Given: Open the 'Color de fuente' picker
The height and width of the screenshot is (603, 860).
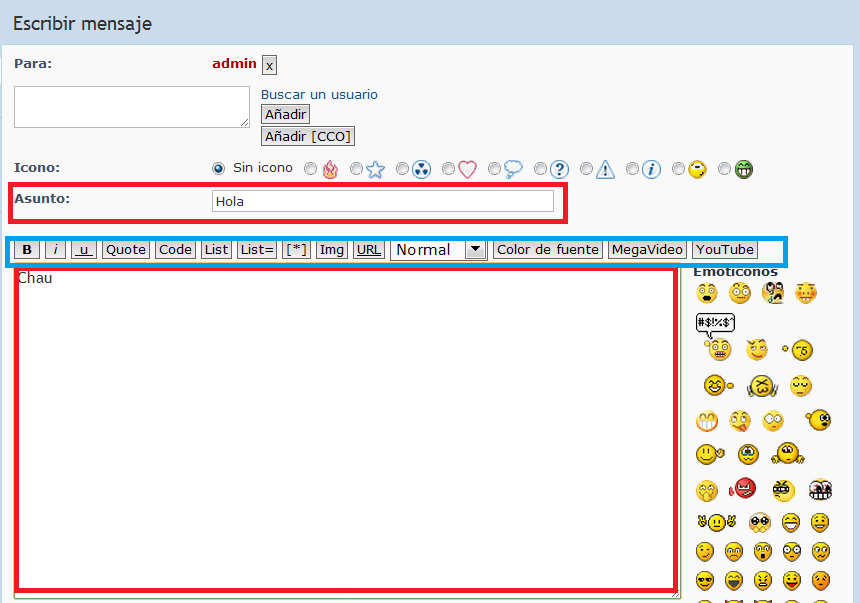Looking at the screenshot, I should coord(548,250).
